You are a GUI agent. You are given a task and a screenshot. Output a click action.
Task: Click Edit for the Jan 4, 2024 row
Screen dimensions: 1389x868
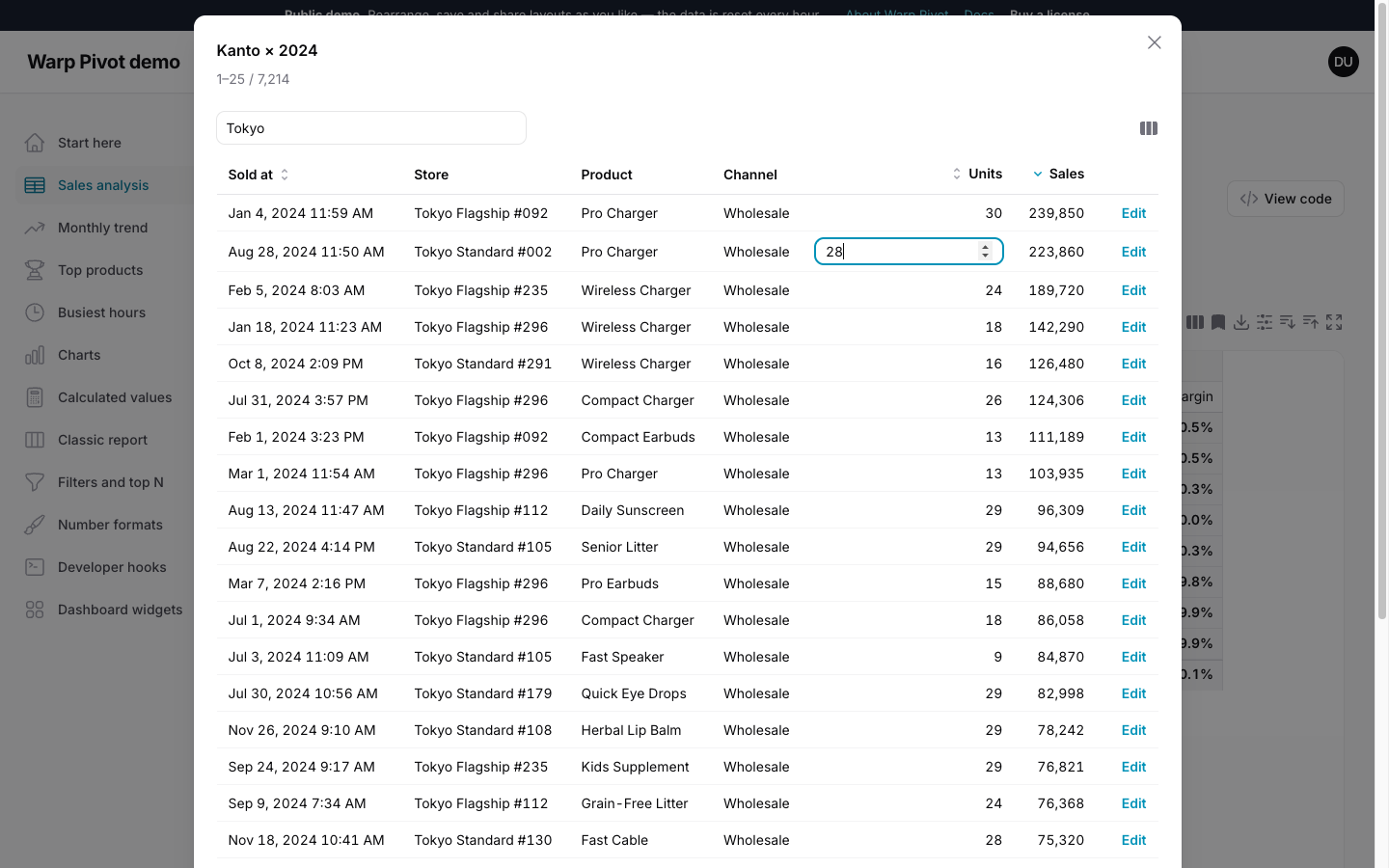point(1133,213)
